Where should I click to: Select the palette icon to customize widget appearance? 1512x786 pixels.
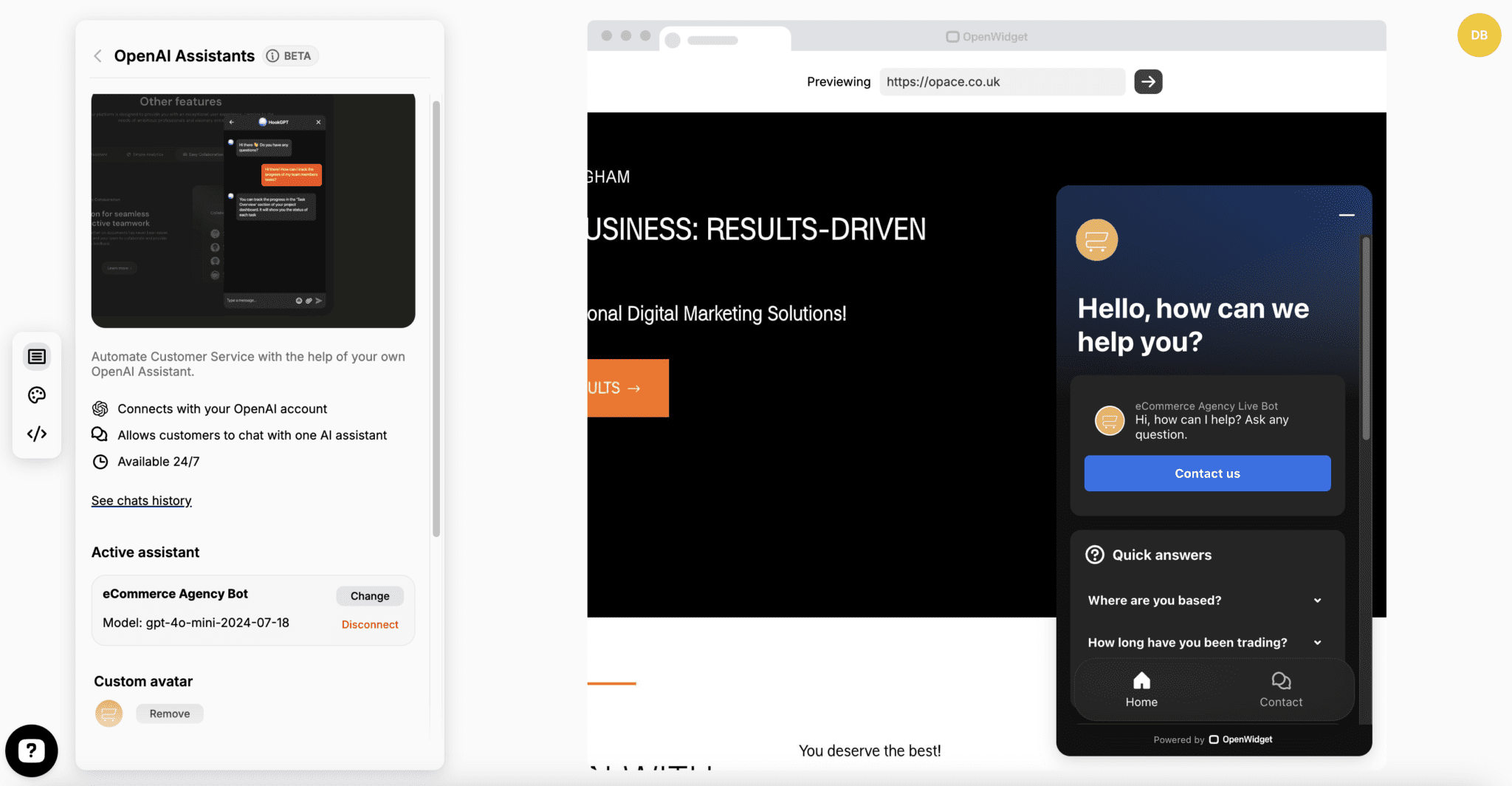pyautogui.click(x=37, y=395)
